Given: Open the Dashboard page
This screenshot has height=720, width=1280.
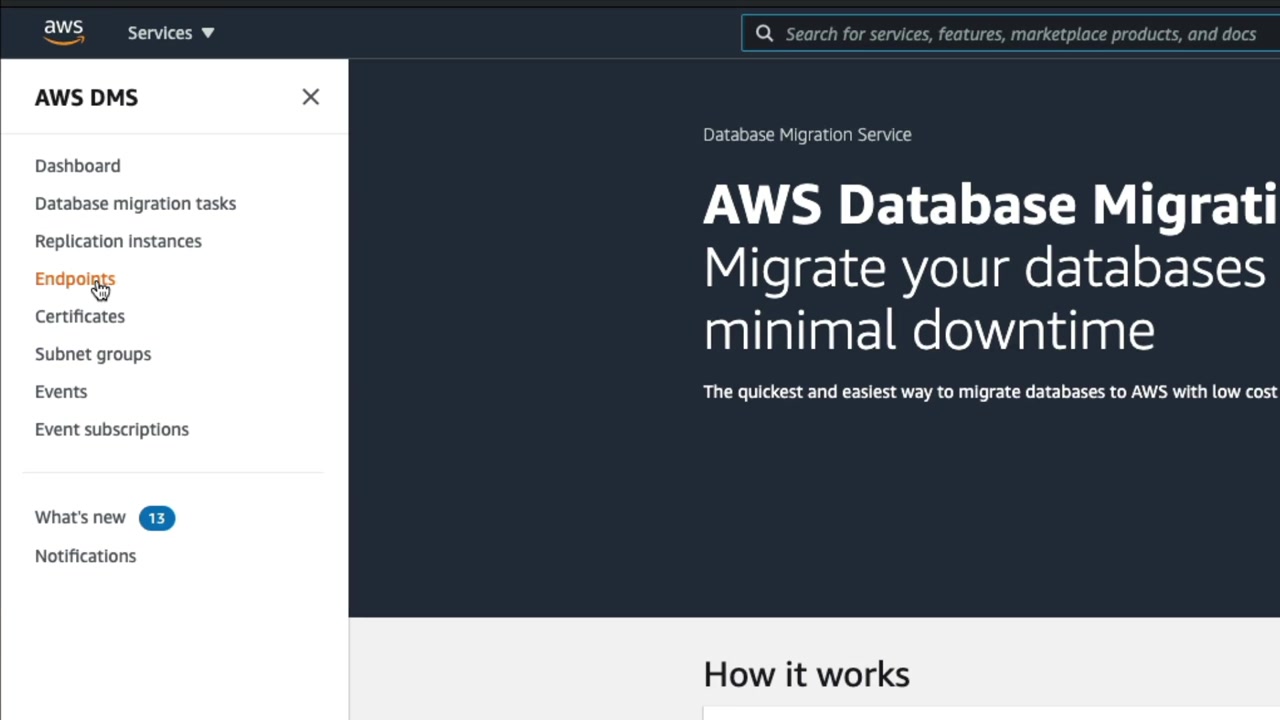Looking at the screenshot, I should (x=77, y=166).
